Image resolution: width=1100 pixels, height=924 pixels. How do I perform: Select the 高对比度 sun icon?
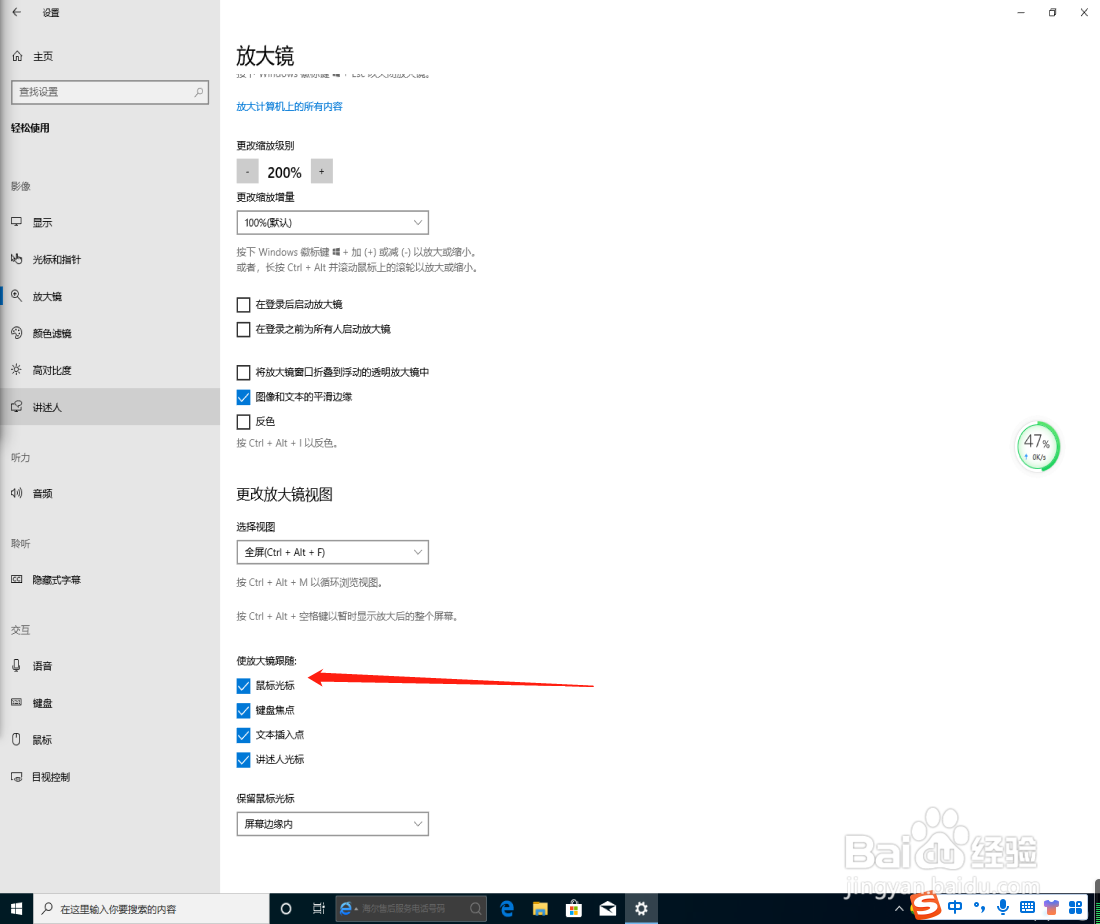click(17, 369)
